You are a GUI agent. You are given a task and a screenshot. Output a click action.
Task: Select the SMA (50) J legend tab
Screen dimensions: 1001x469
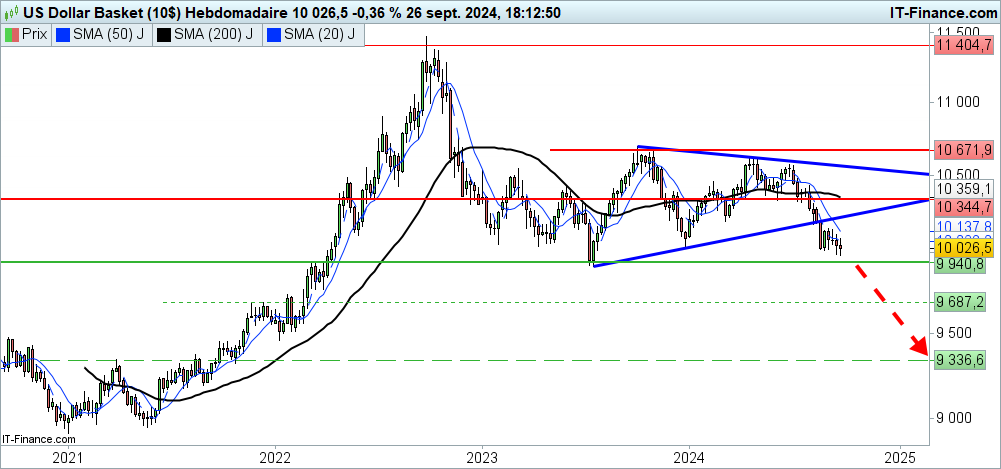[x=99, y=35]
